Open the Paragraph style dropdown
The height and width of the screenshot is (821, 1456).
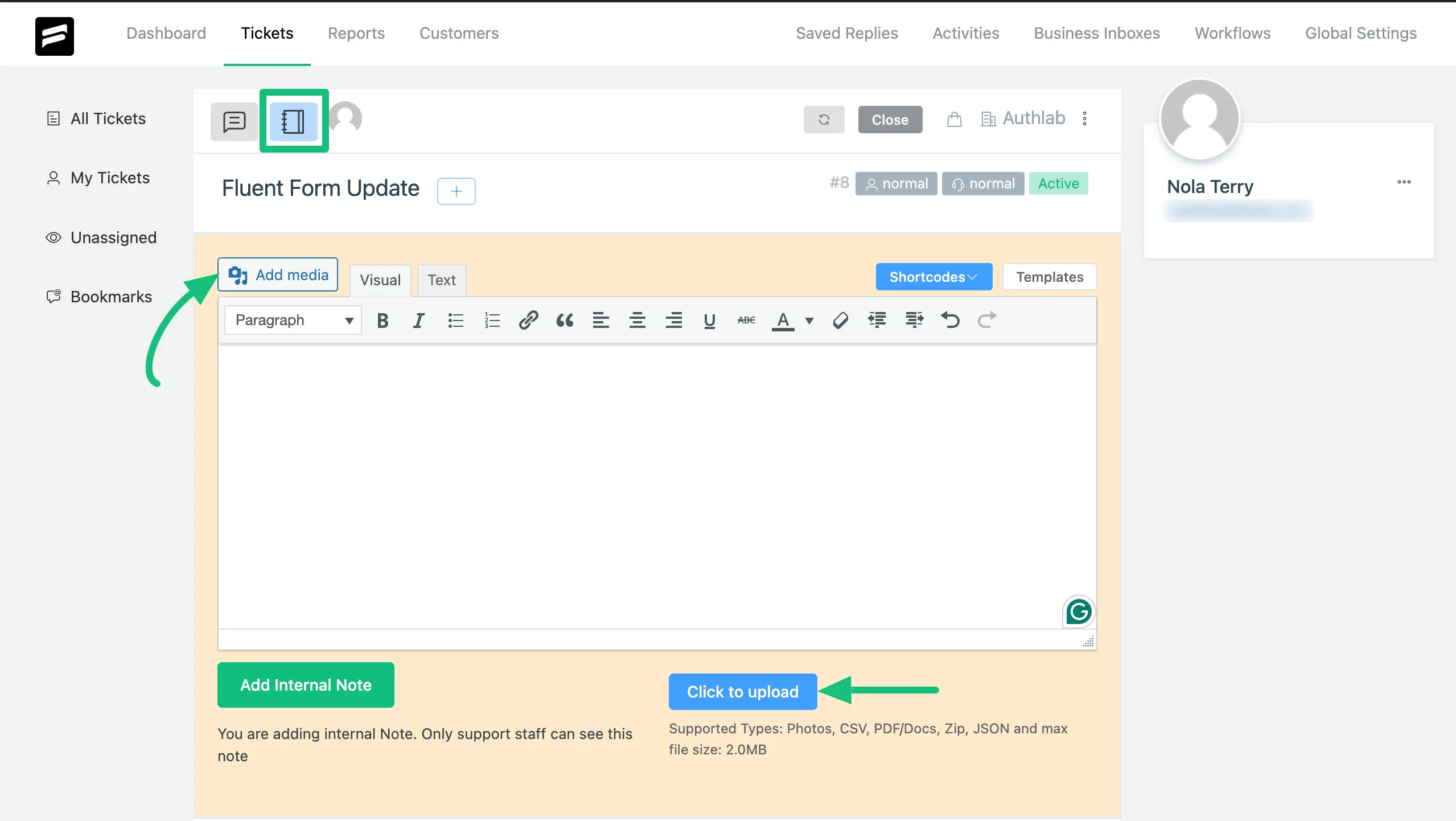[x=291, y=320]
